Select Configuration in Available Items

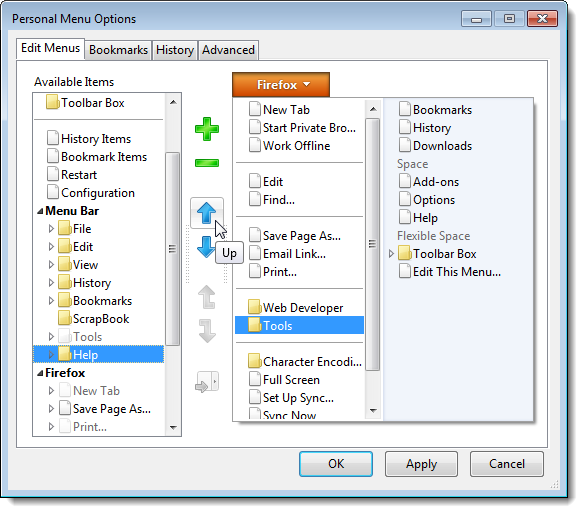tap(91, 193)
